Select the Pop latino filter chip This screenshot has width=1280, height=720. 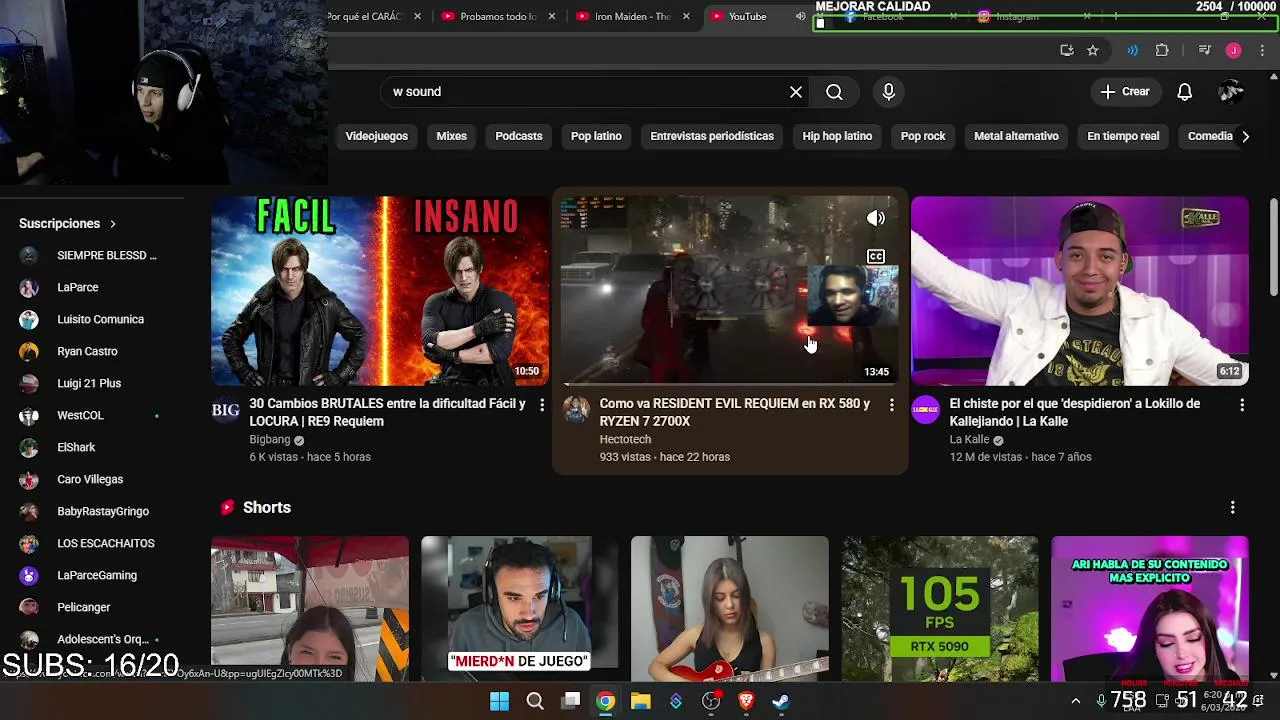tap(596, 136)
